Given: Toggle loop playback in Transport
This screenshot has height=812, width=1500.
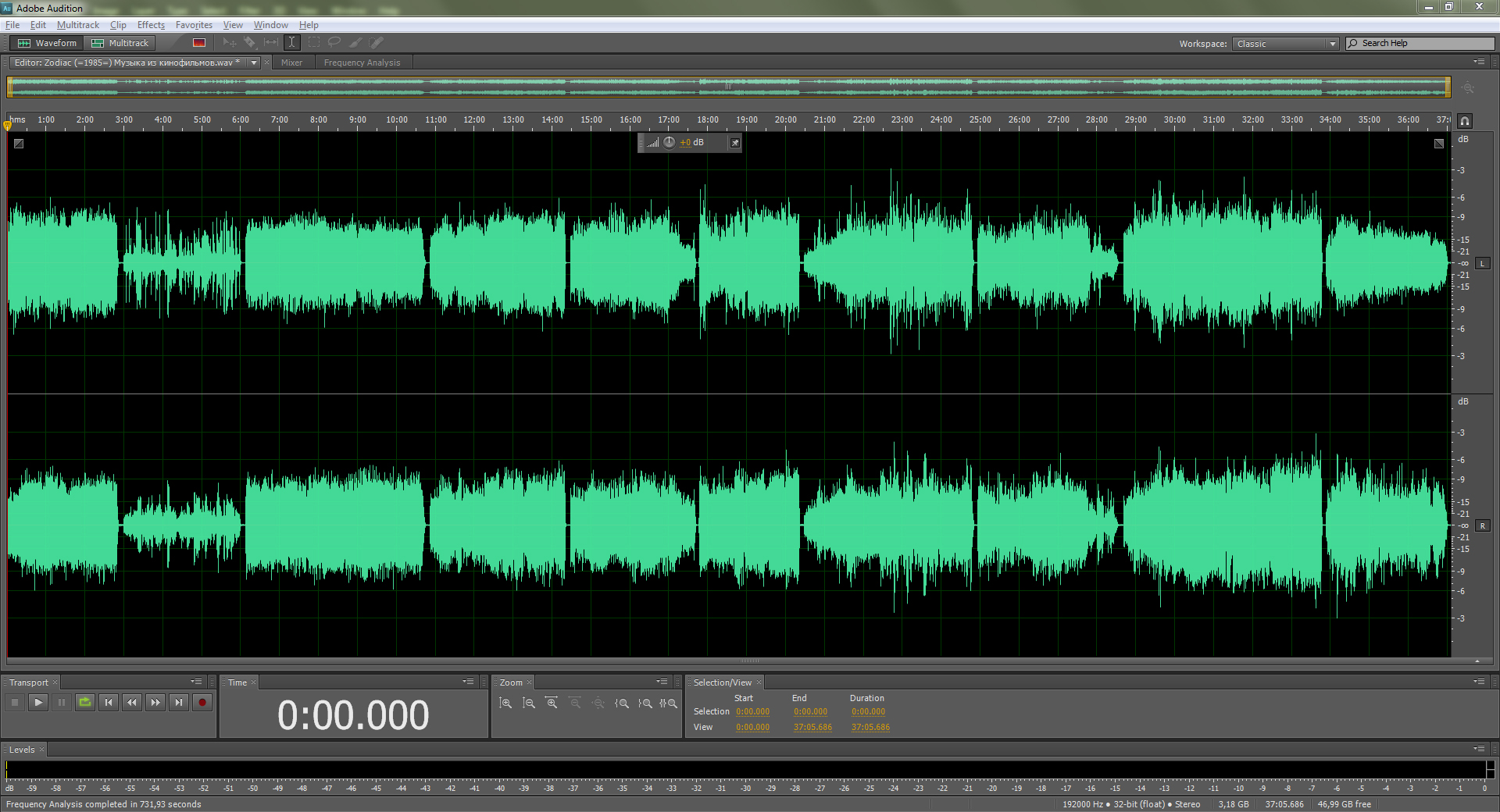Looking at the screenshot, I should (x=84, y=703).
